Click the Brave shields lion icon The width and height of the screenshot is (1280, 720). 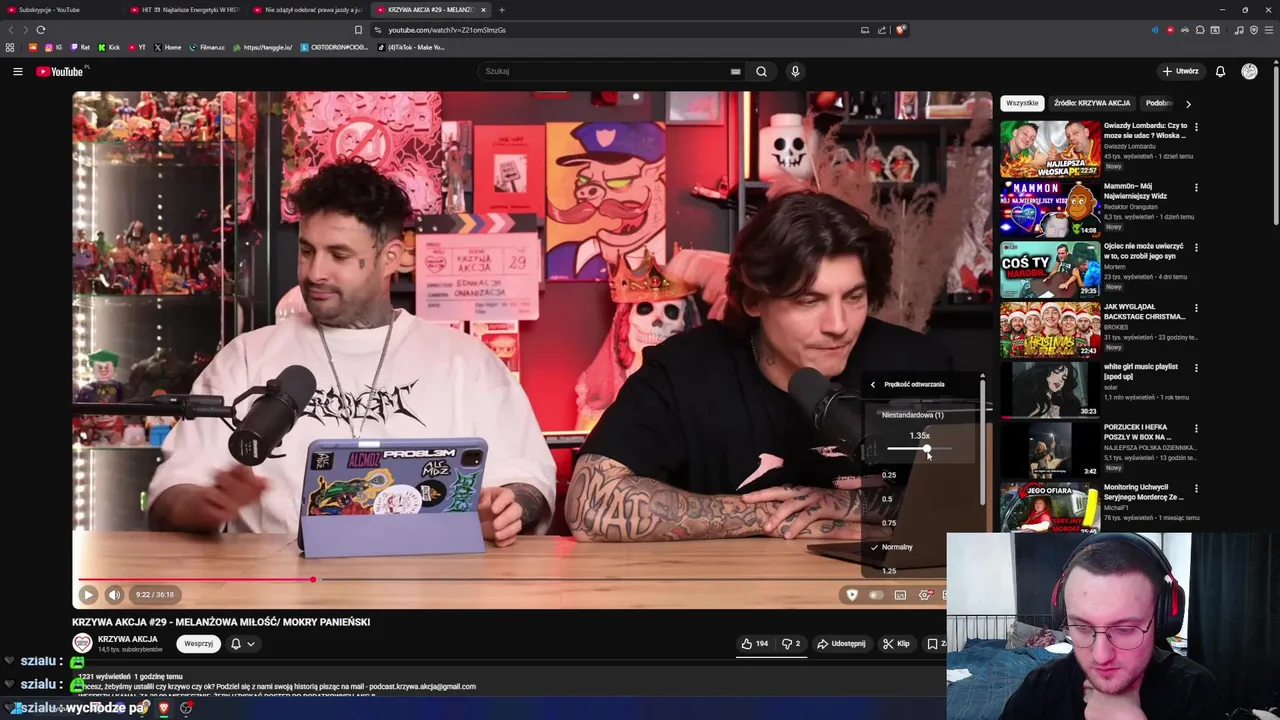900,30
